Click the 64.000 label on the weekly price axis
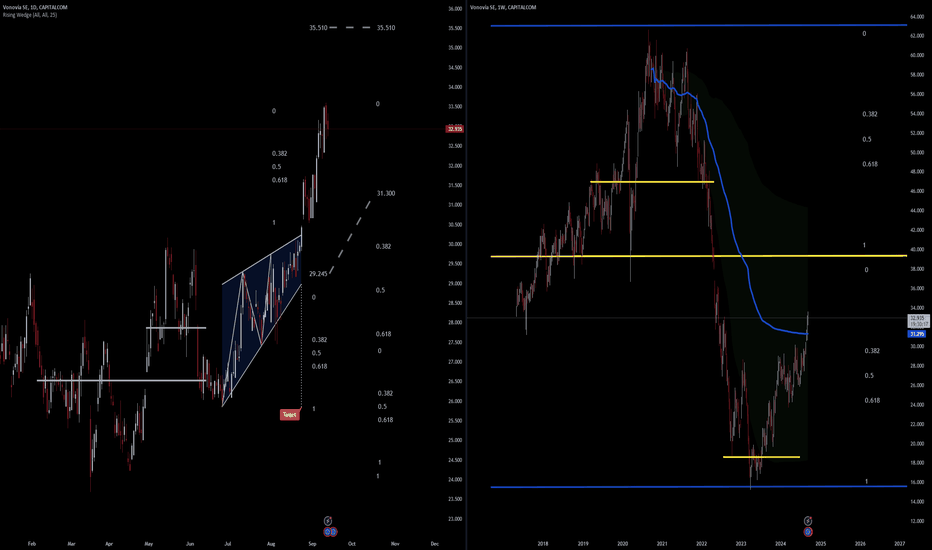This screenshot has width=932, height=550. (917, 17)
